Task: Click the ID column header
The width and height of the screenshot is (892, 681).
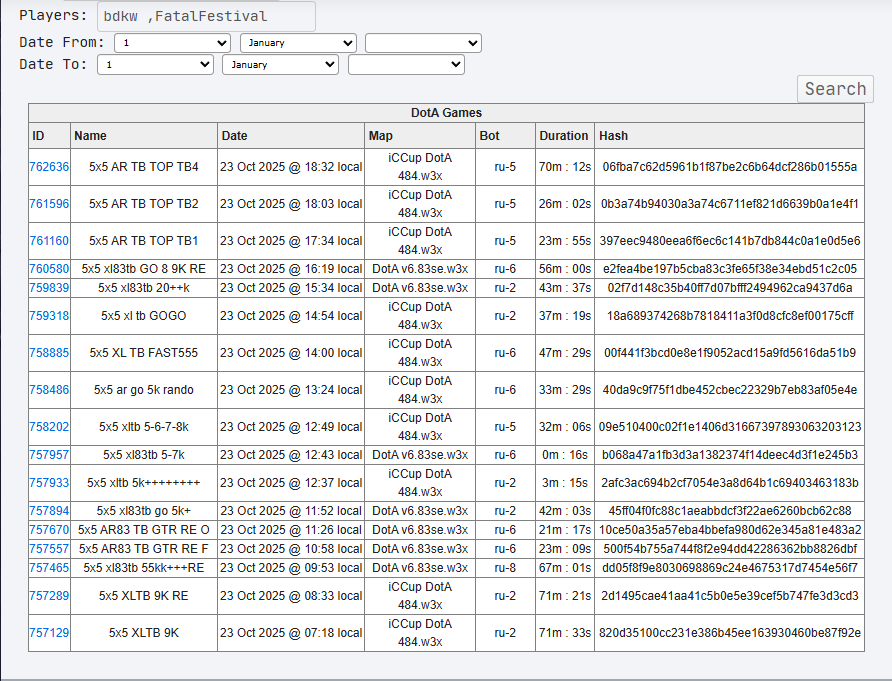Action: [x=49, y=135]
